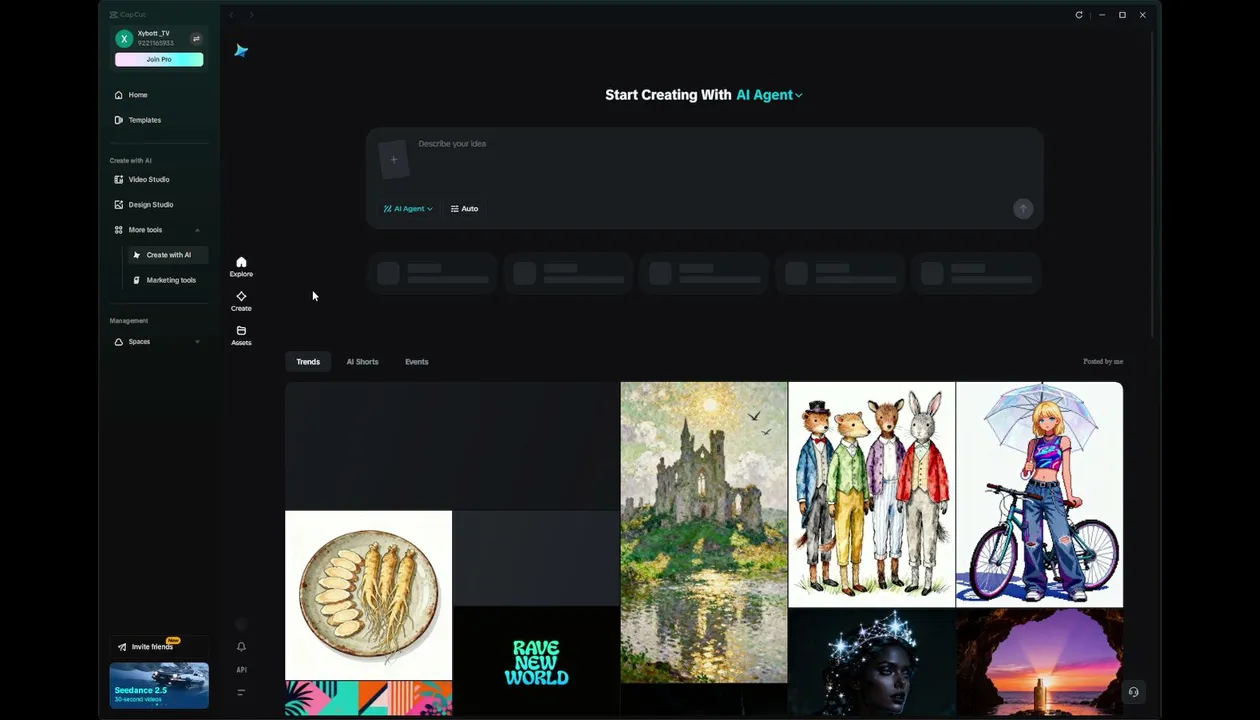Expand the Spaces section
The image size is (1260, 720).
click(x=197, y=342)
